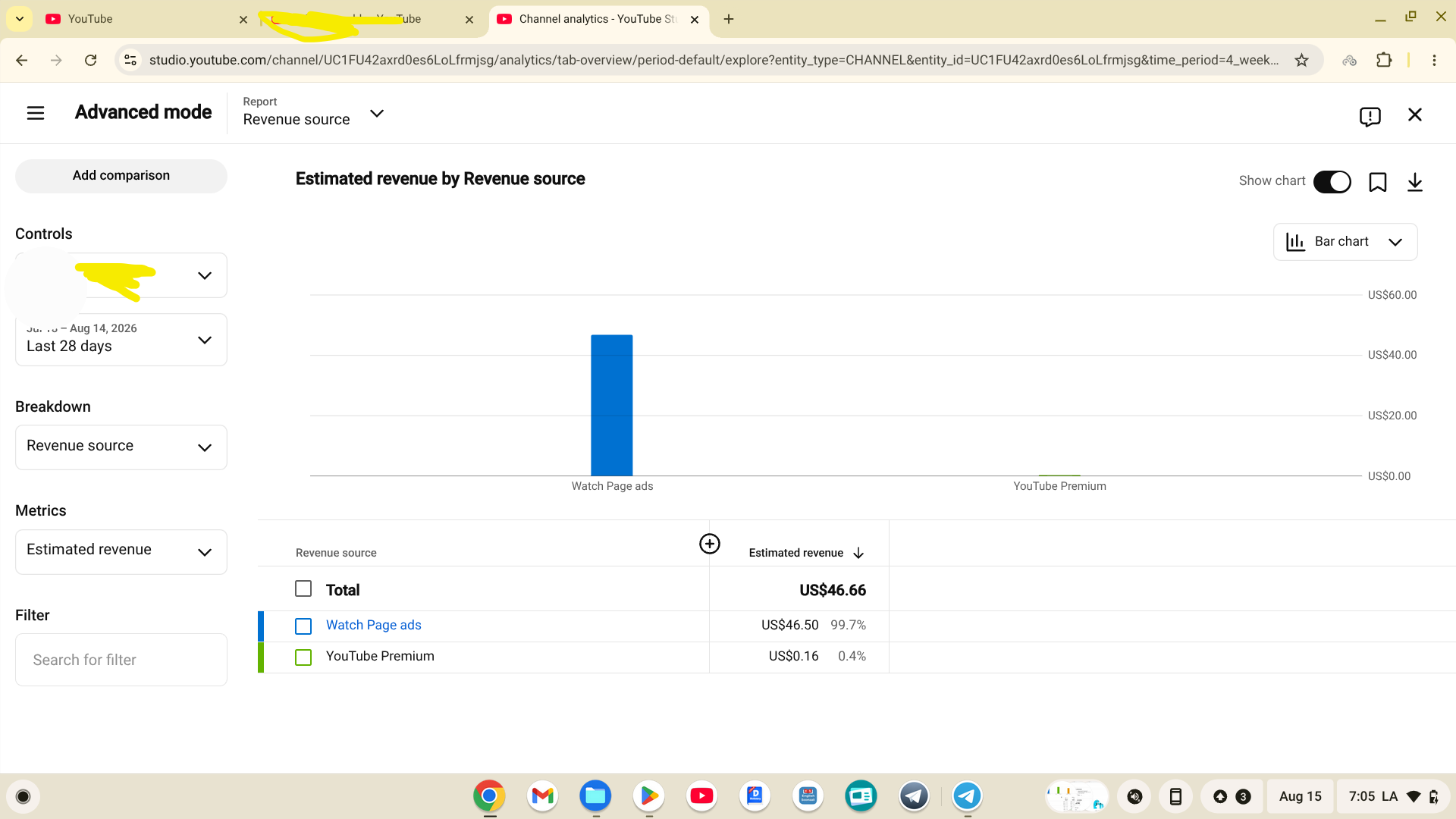The width and height of the screenshot is (1456, 819).
Task: Open the Watch Page ads link
Action: coord(374,625)
